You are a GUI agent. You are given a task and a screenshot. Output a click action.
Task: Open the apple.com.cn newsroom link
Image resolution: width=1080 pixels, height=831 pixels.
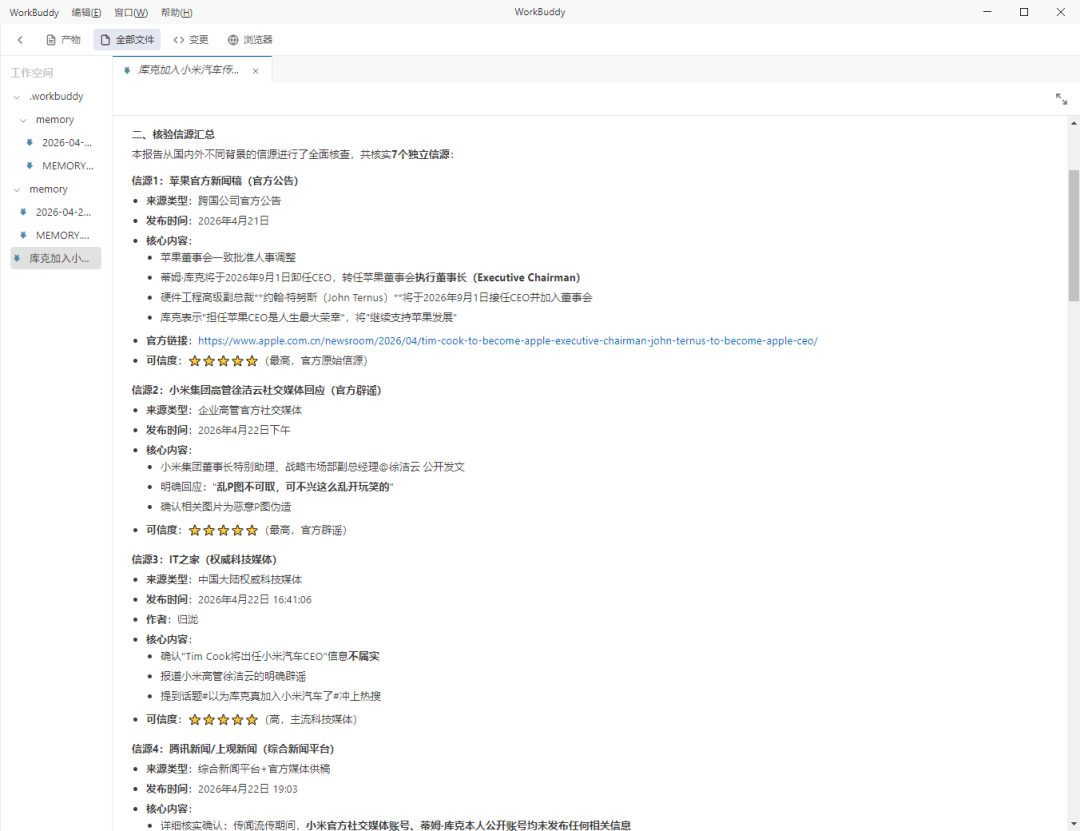[508, 341]
